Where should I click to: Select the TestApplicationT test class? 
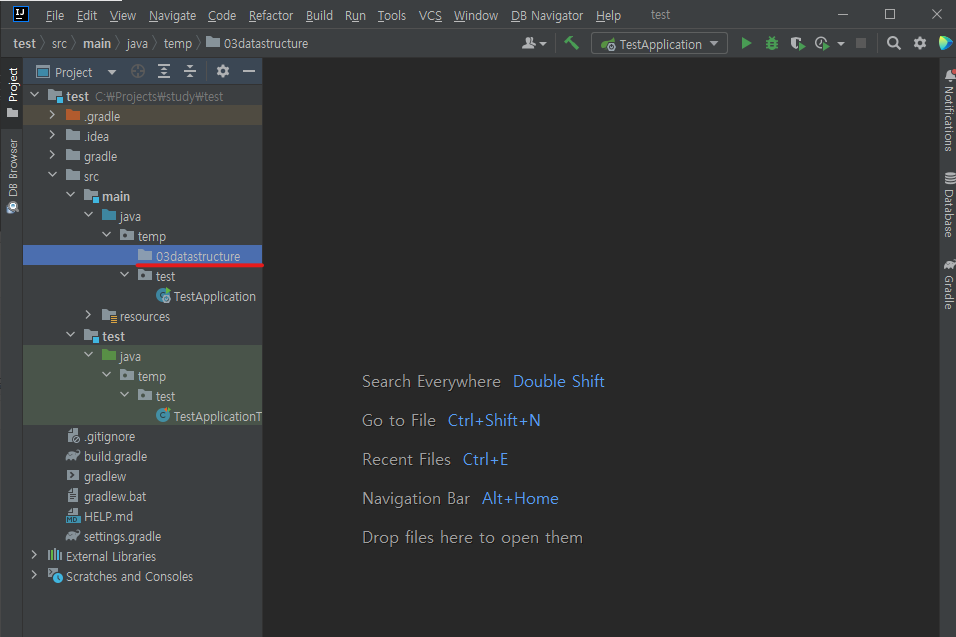click(209, 416)
